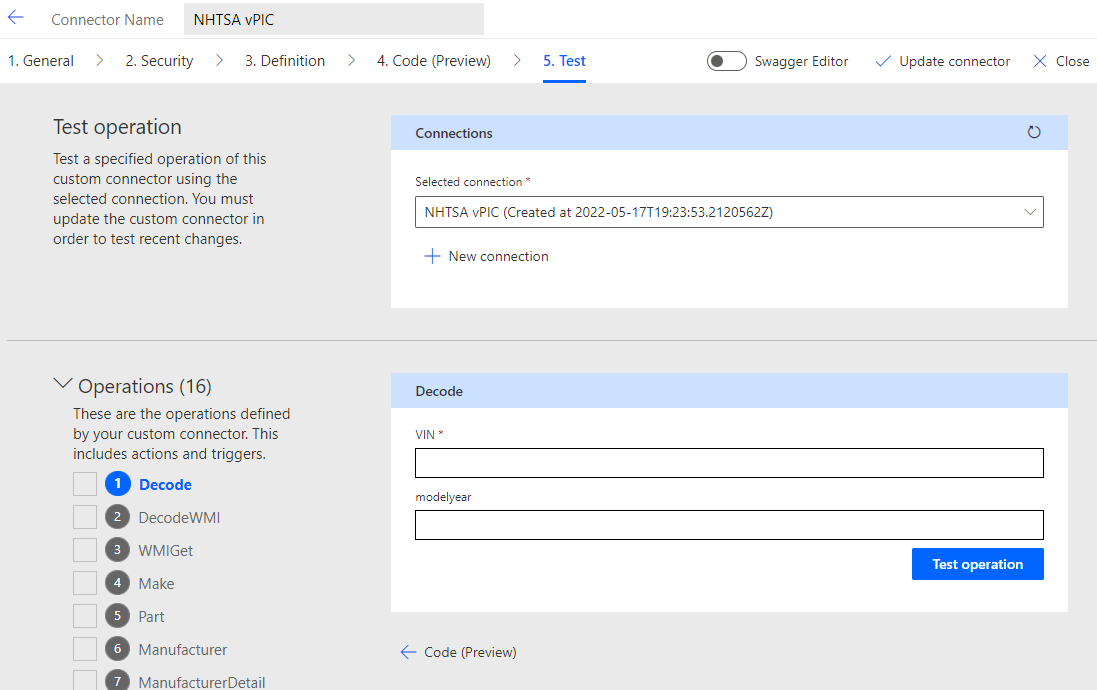This screenshot has height=690, width=1097.
Task: Select the 5. Test tab
Action: [564, 61]
